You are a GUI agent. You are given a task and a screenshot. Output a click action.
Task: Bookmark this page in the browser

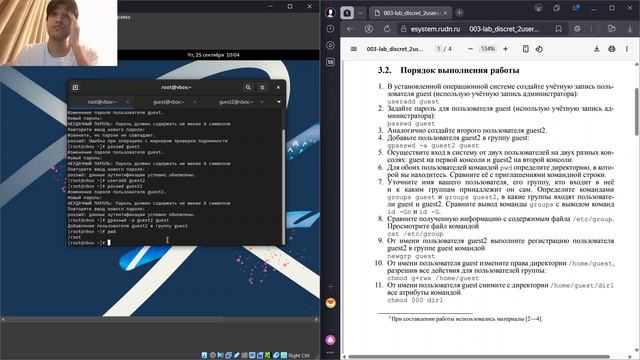[558, 29]
